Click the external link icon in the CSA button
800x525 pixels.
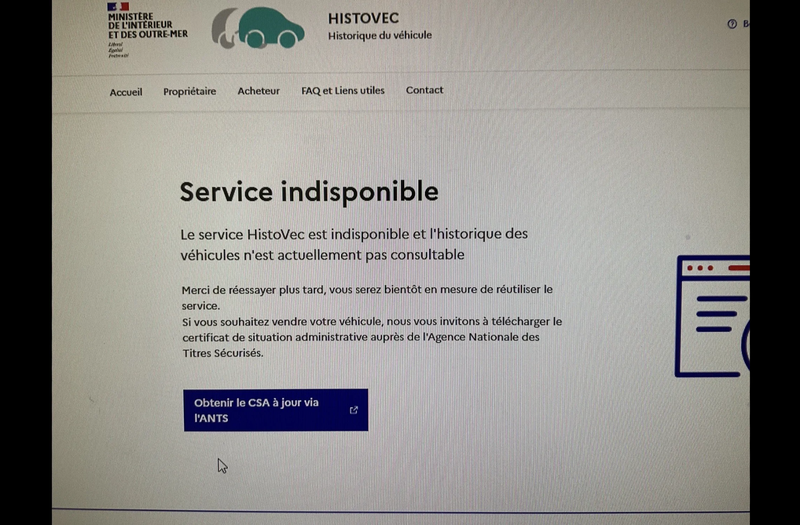click(x=353, y=410)
